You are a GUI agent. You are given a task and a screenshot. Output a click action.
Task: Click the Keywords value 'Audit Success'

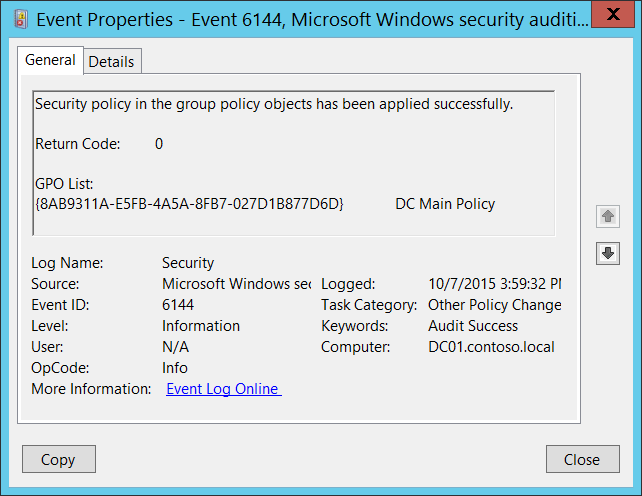click(472, 326)
